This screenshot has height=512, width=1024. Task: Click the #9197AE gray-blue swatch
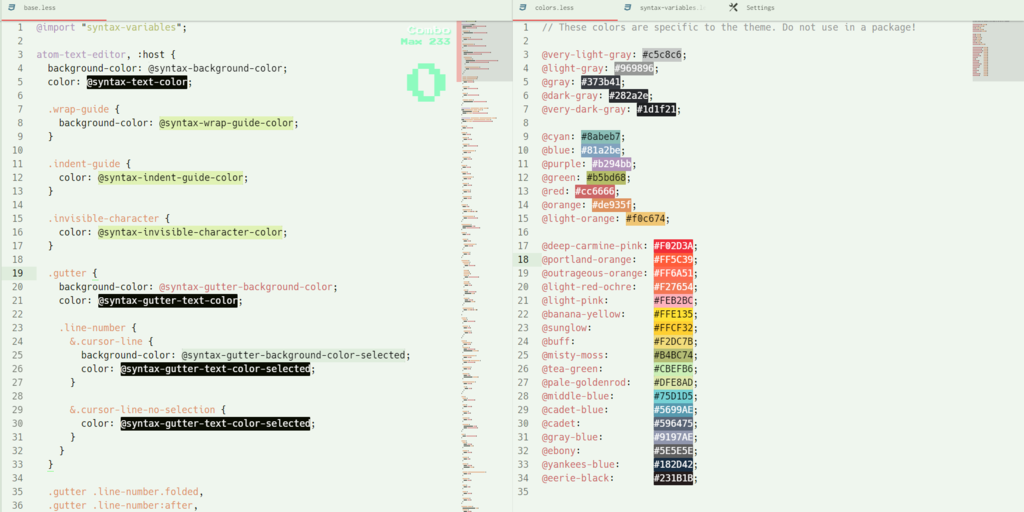(673, 438)
